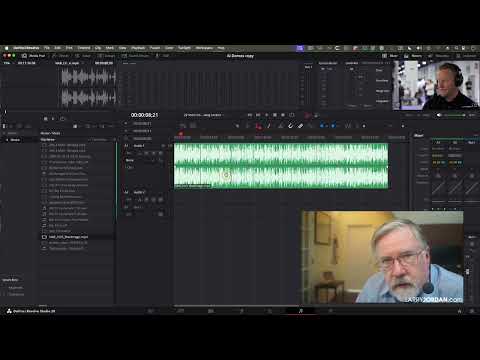Toggle solo on Audio 2 track
The width and height of the screenshot is (480, 360).
(154, 200)
